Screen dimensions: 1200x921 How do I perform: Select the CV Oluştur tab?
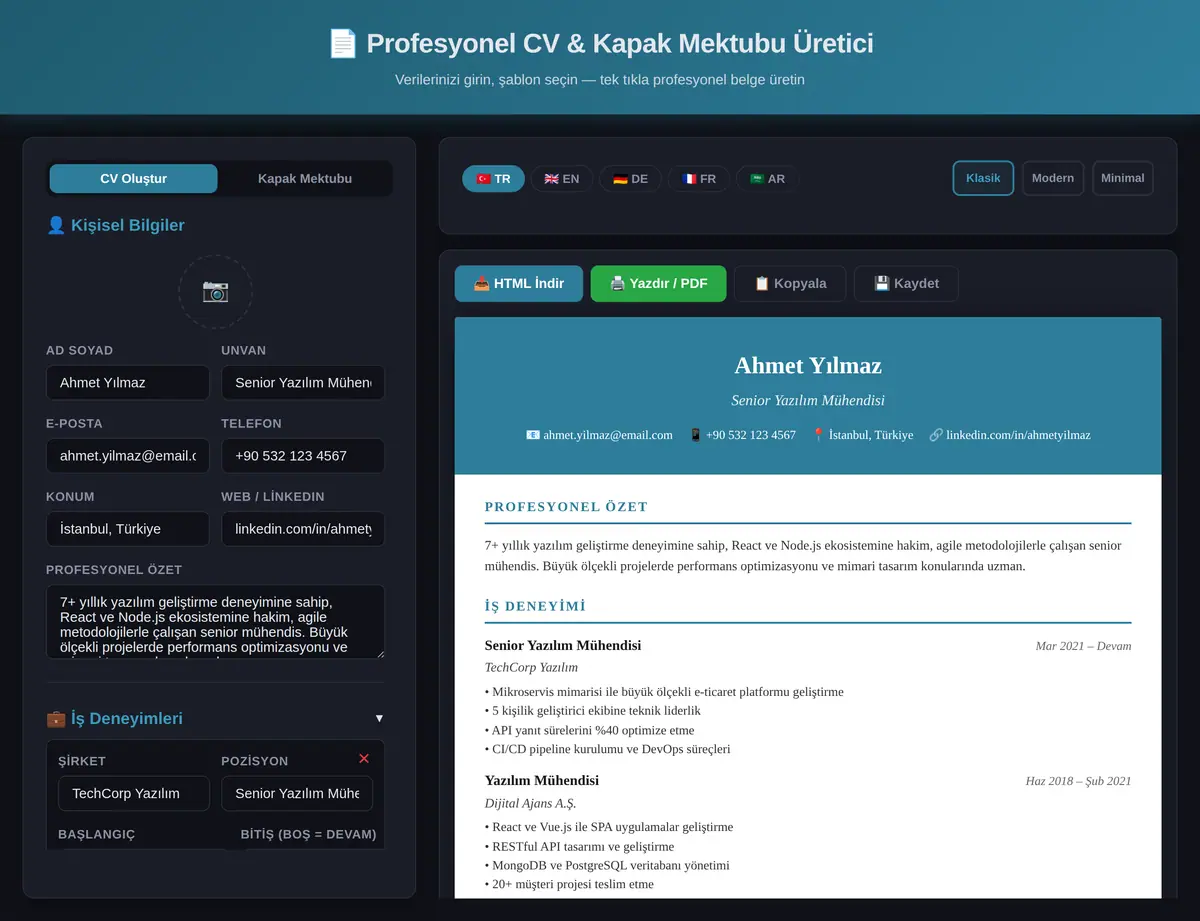point(133,179)
